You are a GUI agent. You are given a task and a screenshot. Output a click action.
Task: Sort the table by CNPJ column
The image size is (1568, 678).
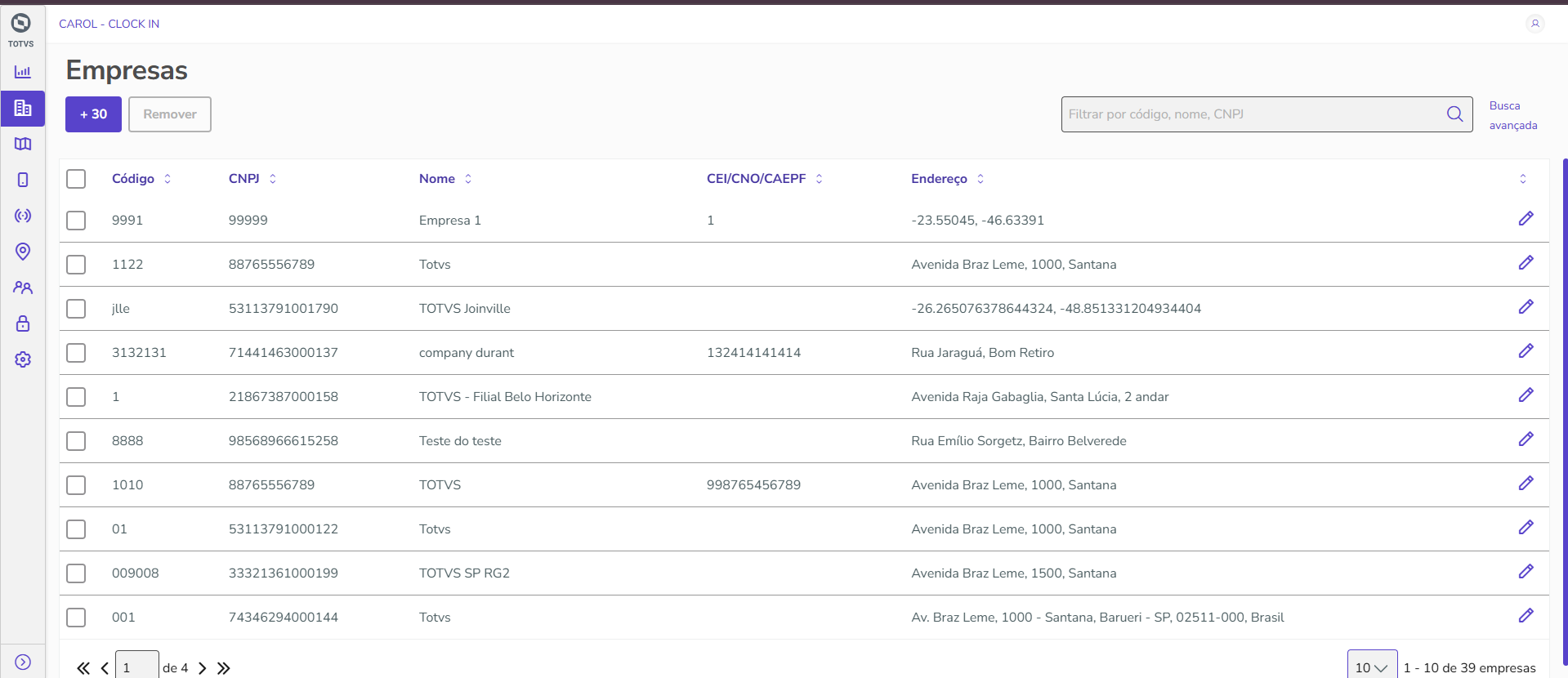pos(273,179)
